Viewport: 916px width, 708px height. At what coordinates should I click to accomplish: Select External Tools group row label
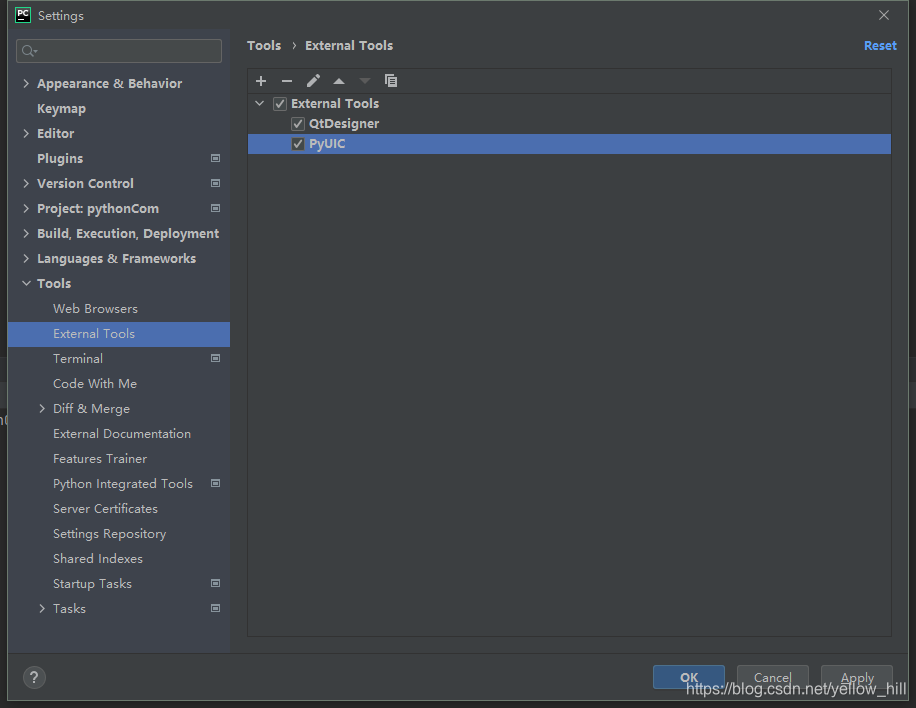point(335,103)
